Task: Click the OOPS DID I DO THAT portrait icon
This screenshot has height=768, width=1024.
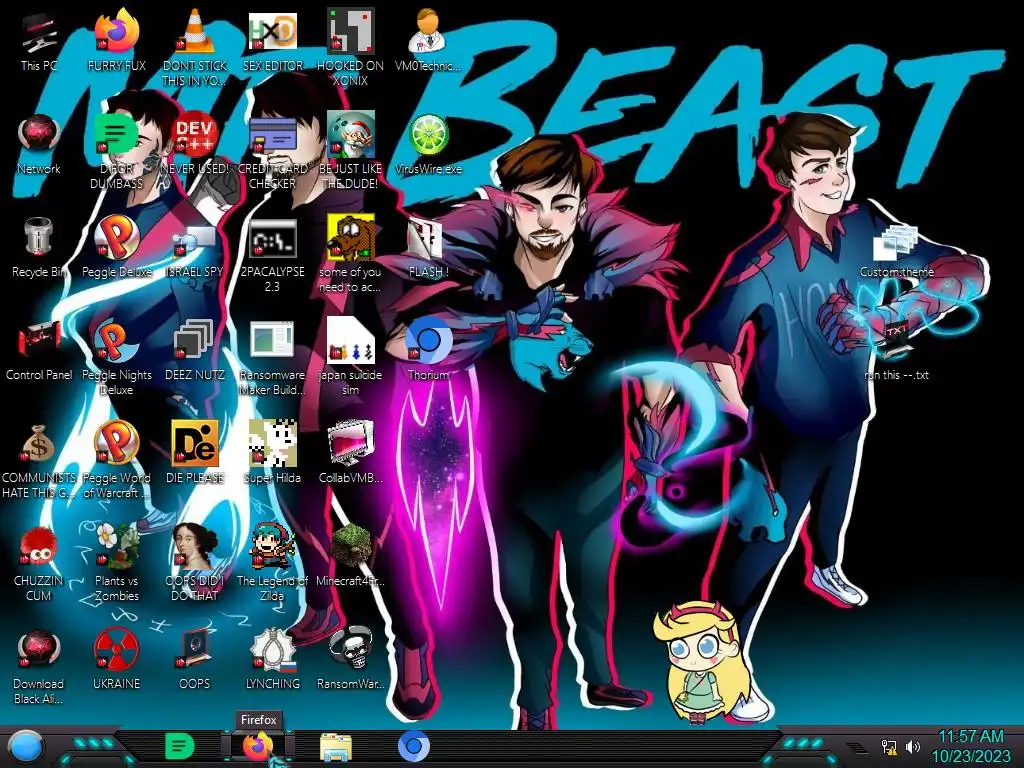Action: pyautogui.click(x=194, y=545)
